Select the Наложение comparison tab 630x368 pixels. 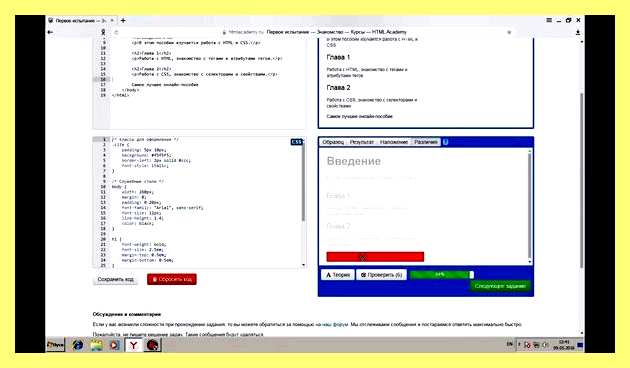[394, 142]
